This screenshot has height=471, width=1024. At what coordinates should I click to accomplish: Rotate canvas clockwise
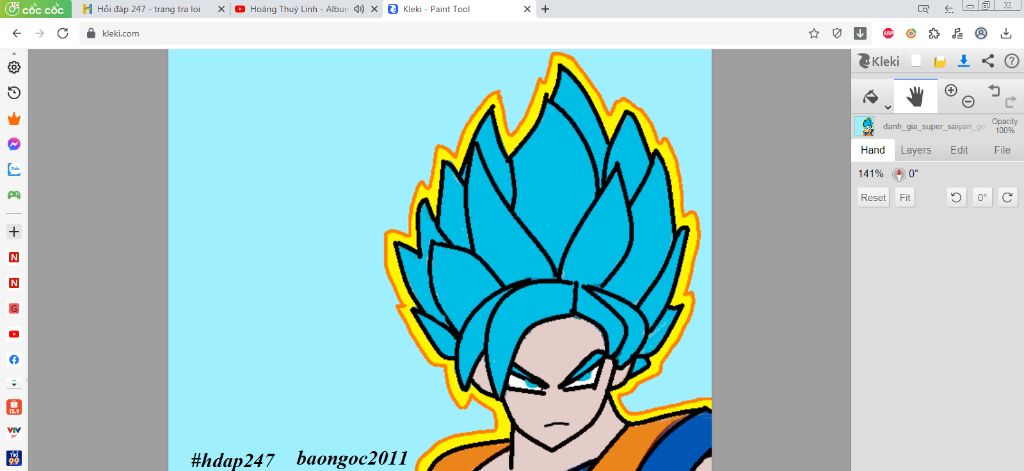pos(1007,197)
